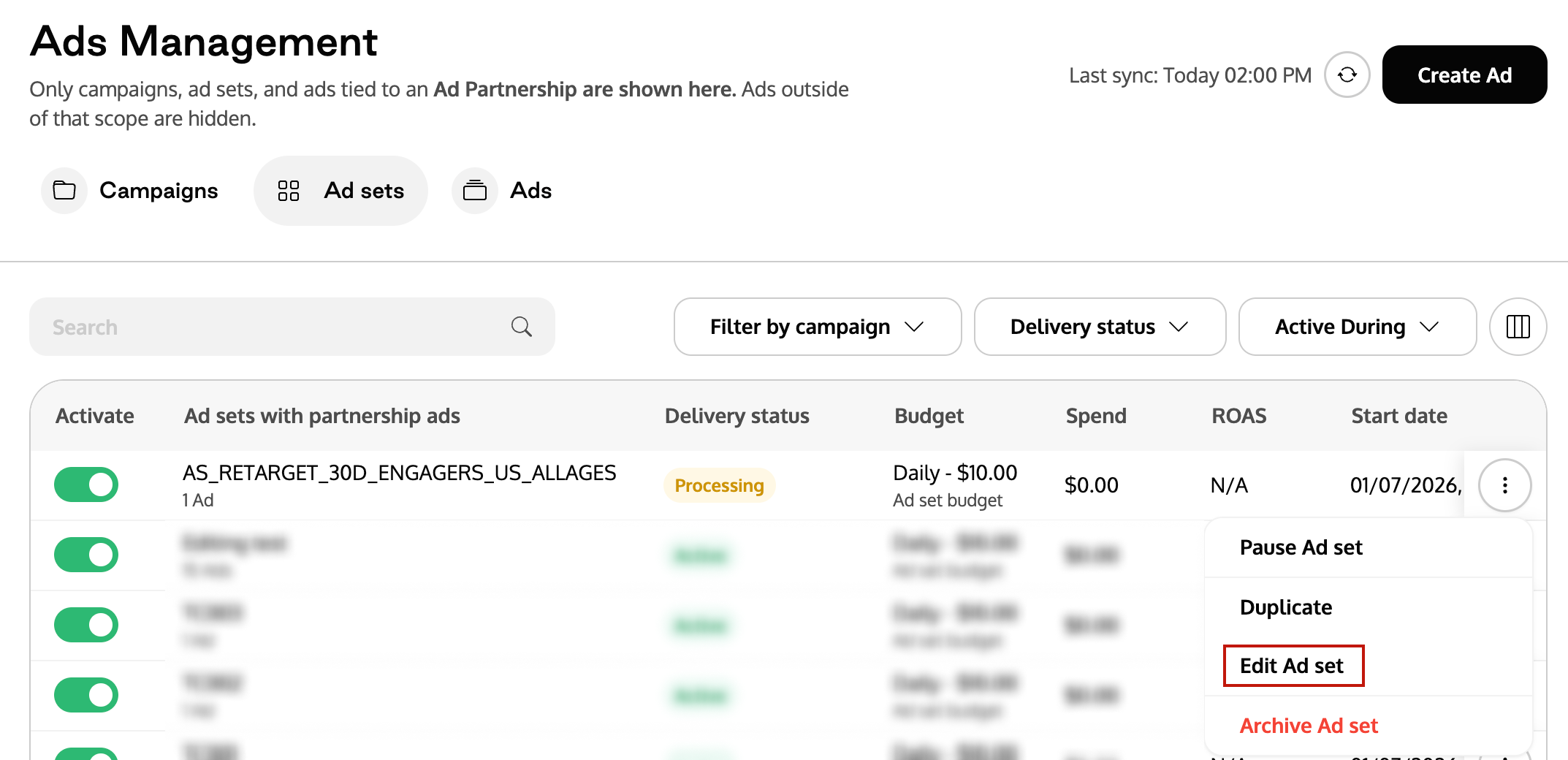
Task: Click the magnifier icon in search
Action: pos(521,327)
